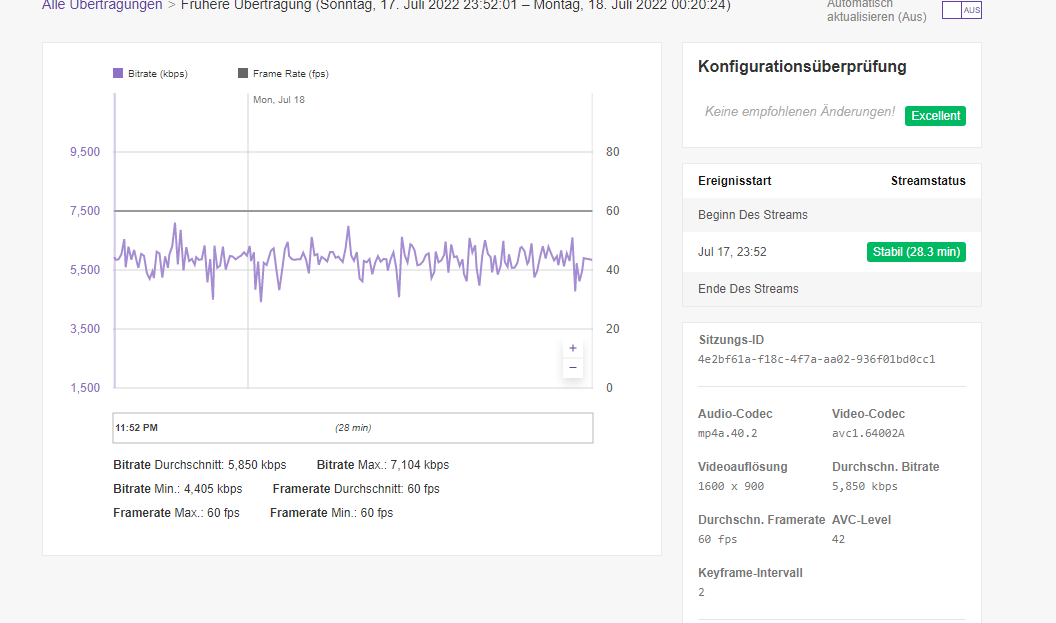Toggle the automatic refresh switch (AUS)

[961, 10]
